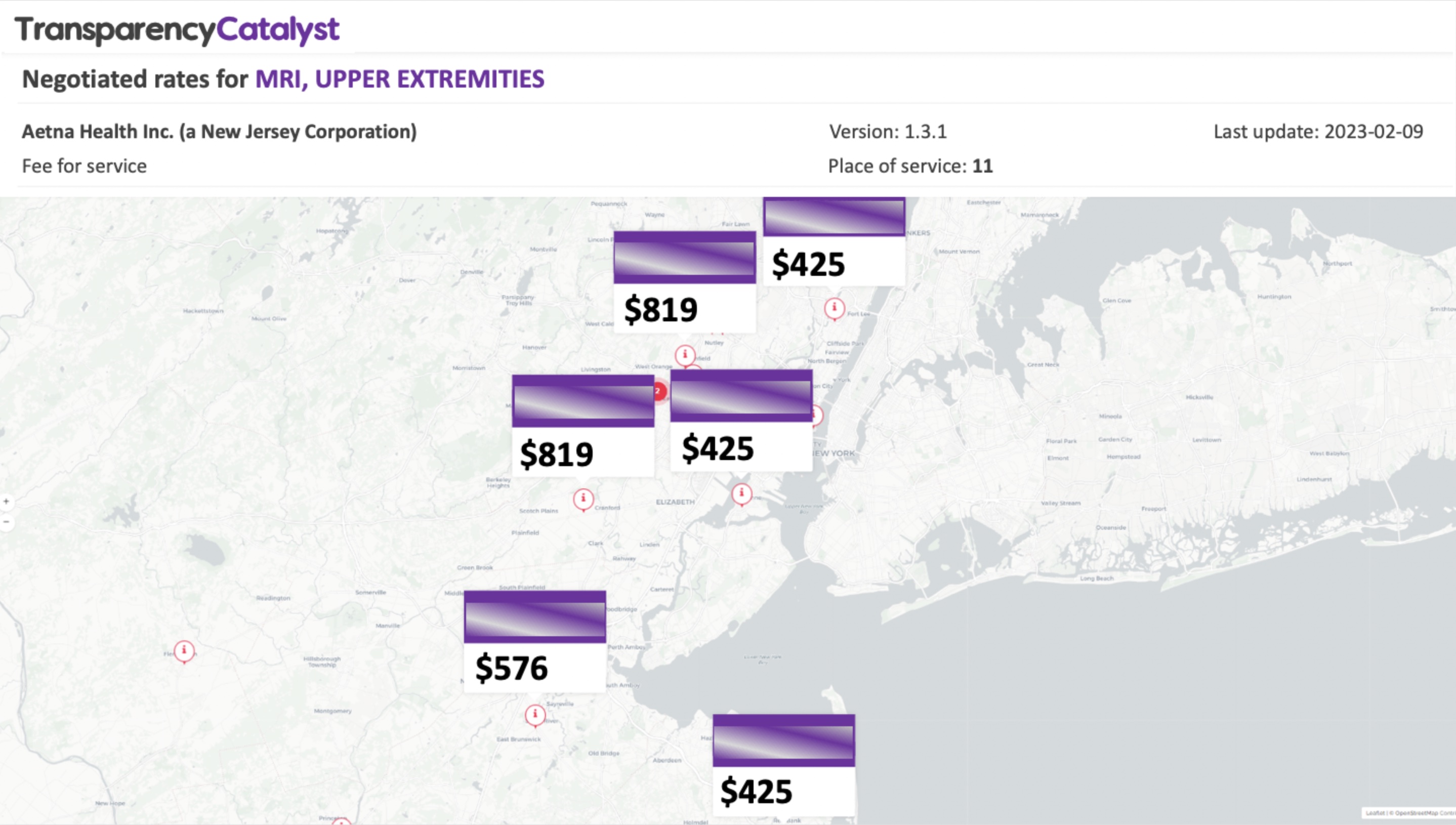Select the info marker near West Orange
The width and height of the screenshot is (1456, 825).
coord(685,356)
